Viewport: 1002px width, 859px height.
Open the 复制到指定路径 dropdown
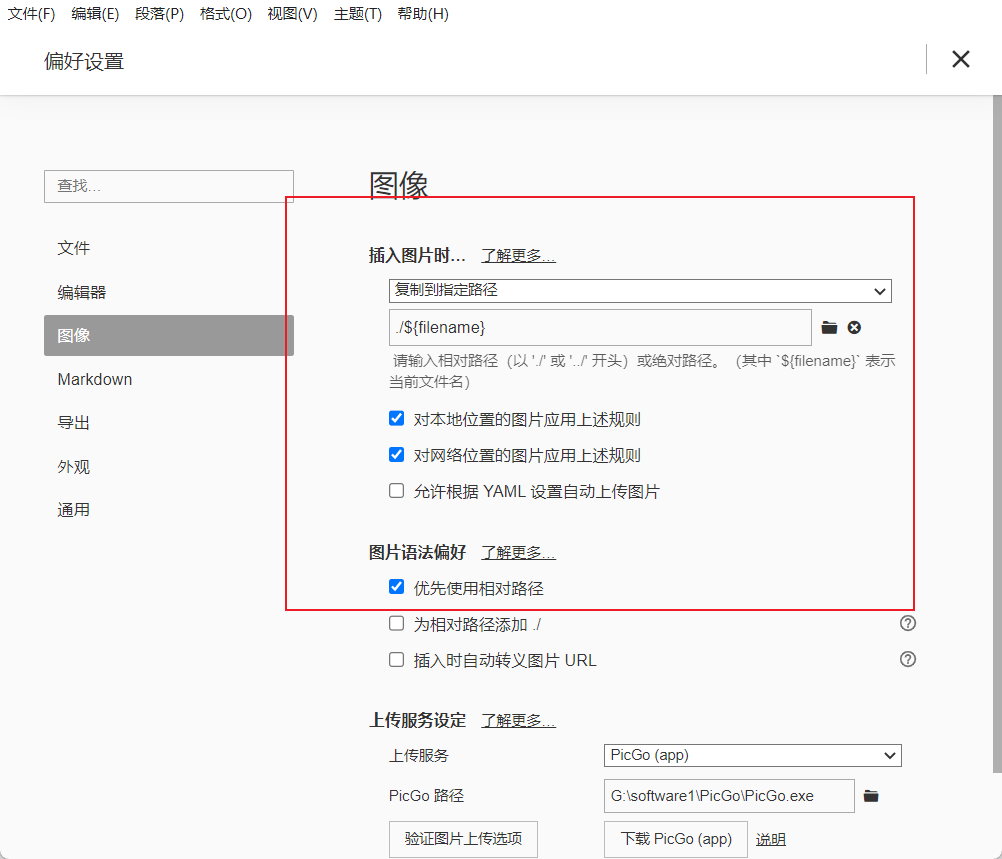(640, 291)
